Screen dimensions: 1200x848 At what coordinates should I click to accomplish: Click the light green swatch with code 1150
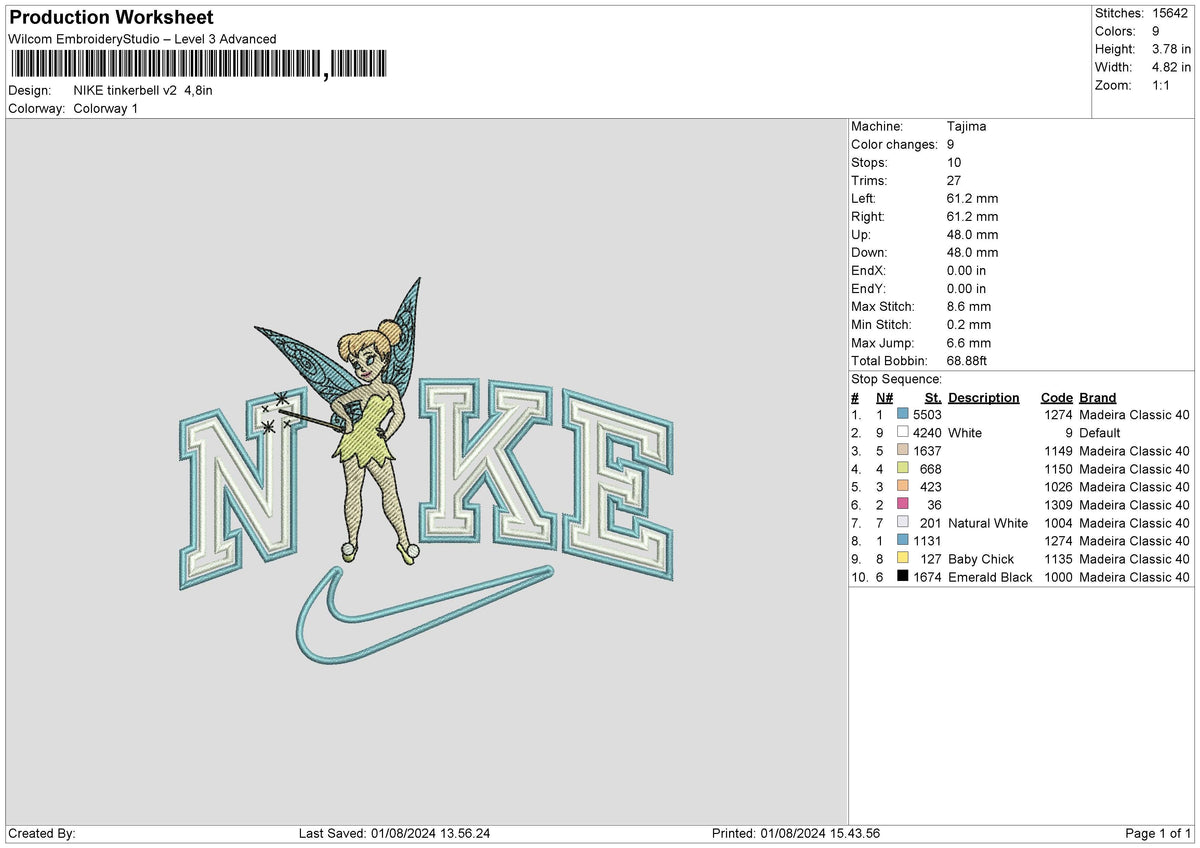903,469
